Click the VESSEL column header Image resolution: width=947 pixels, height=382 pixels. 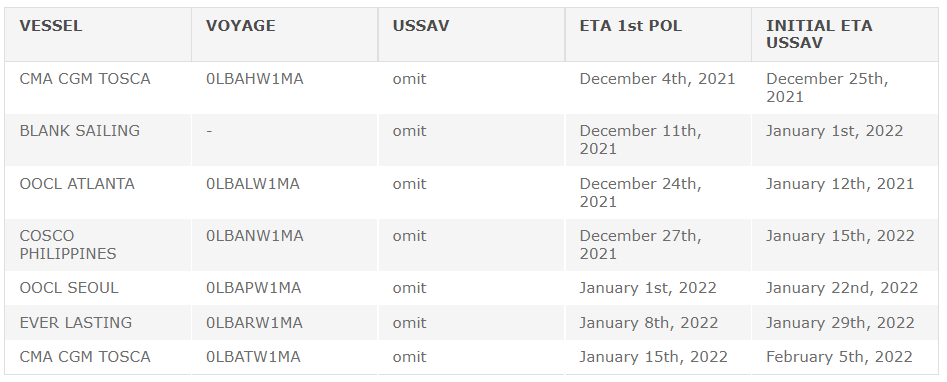point(98,35)
